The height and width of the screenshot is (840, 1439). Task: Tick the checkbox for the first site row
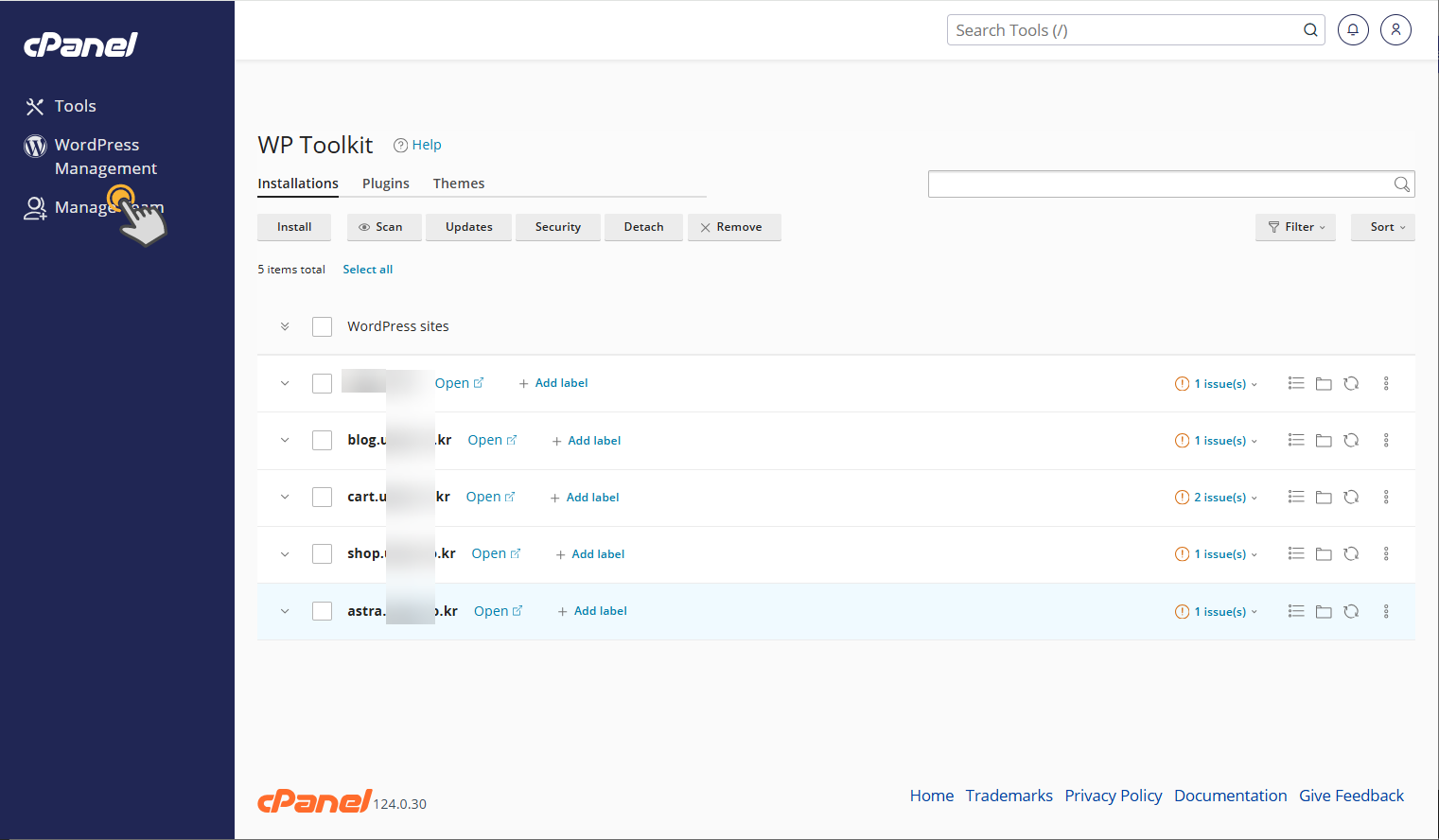pos(322,383)
